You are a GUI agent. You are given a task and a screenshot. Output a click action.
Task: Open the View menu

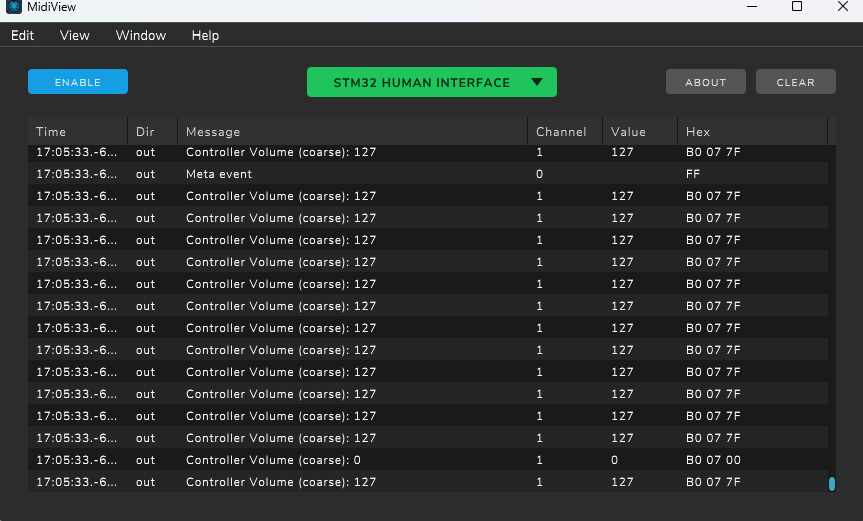click(75, 35)
